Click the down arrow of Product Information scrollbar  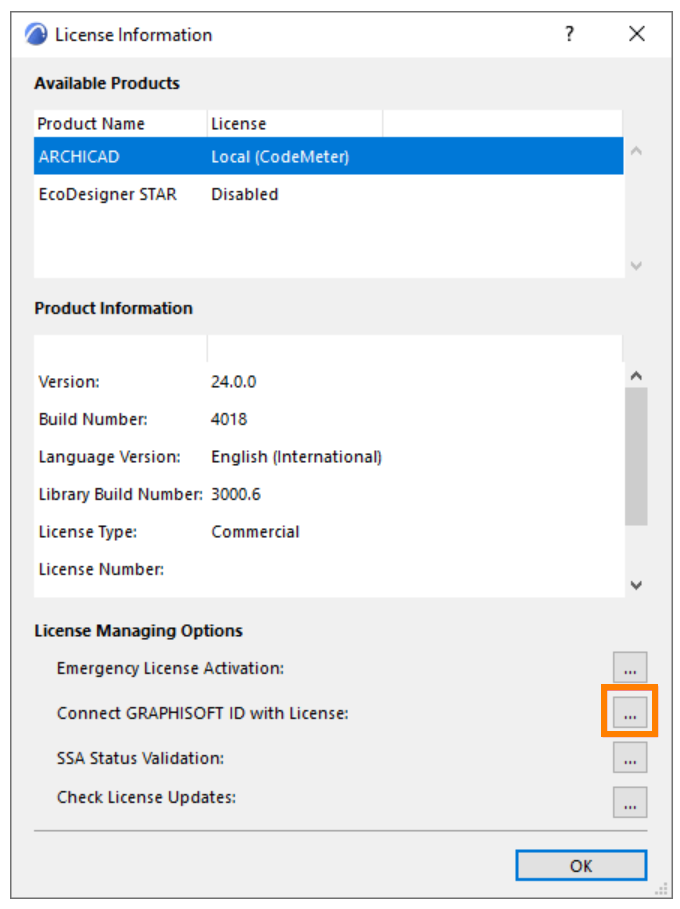[x=636, y=585]
